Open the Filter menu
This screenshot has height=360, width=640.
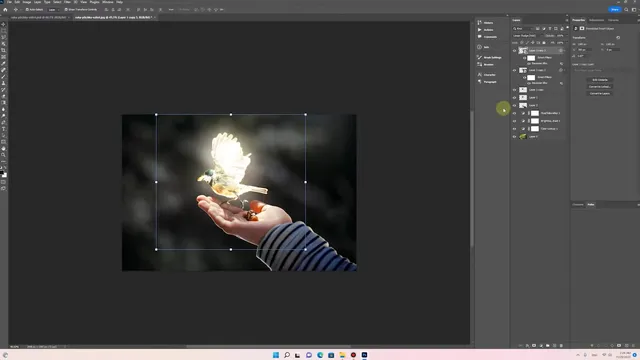pos(67,2)
